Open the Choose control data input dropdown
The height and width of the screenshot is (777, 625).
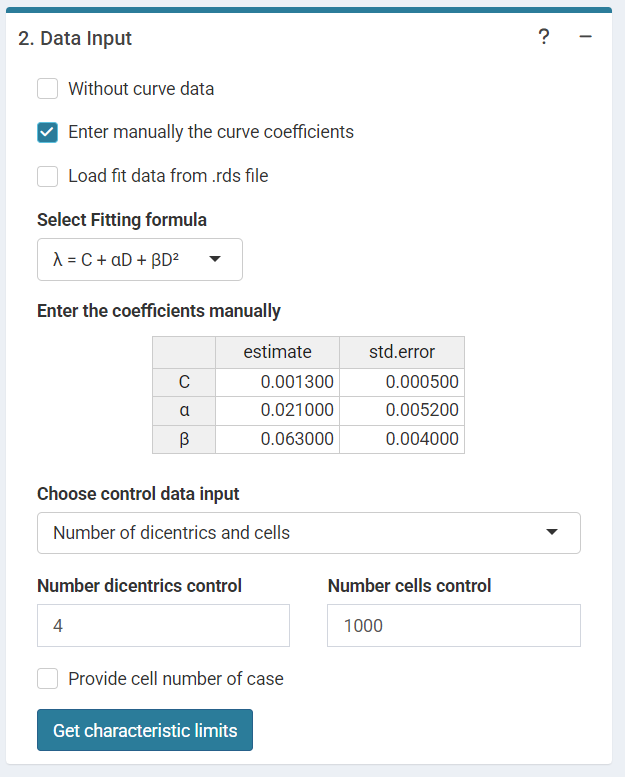[x=309, y=533]
